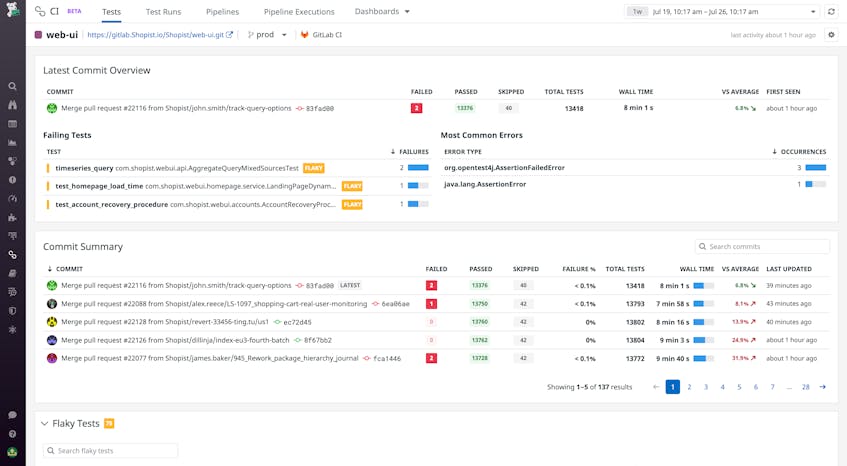Viewport: 847px width, 466px height.
Task: Click failures bar for timeseries_query test
Action: 418,168
